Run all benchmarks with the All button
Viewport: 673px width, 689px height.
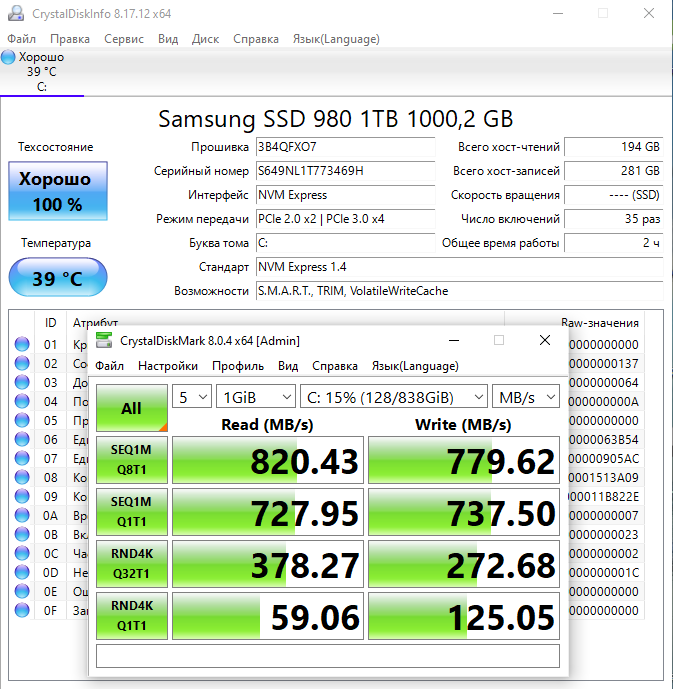coord(131,408)
